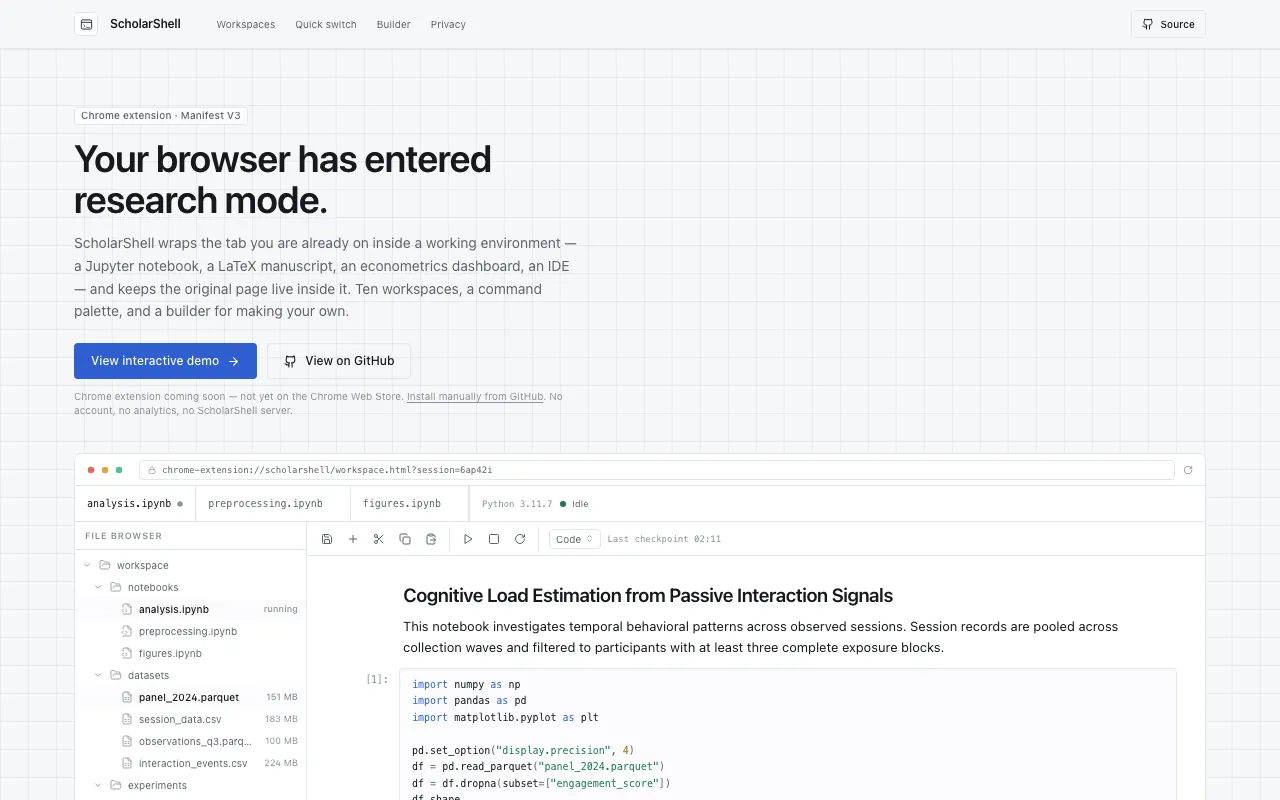This screenshot has height=800, width=1280.
Task: Click the copy cell icon
Action: pyautogui.click(x=405, y=539)
